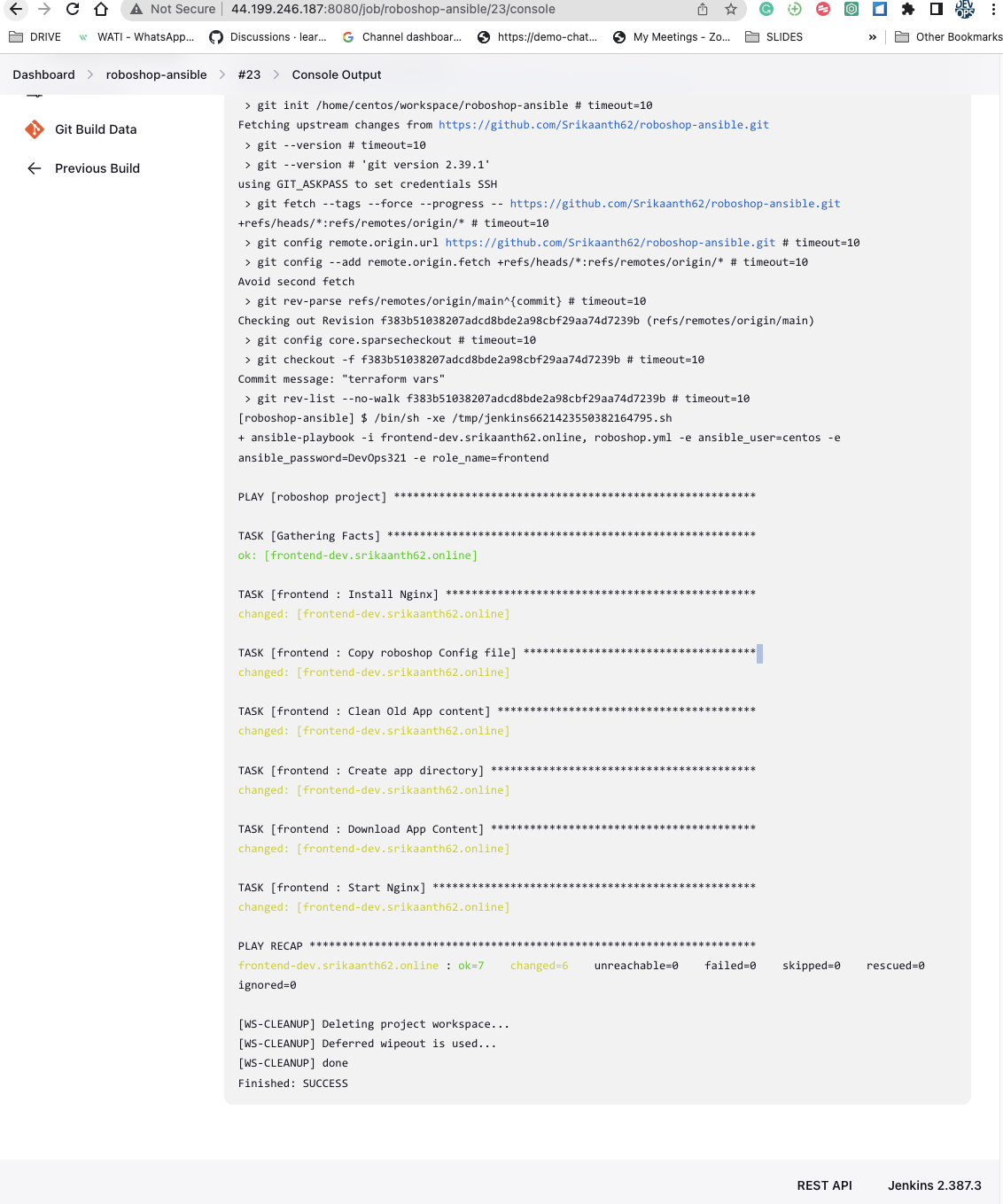This screenshot has width=1003, height=1204.
Task: Follow the roboshop-ansible.git GitHub URL
Action: [x=603, y=124]
